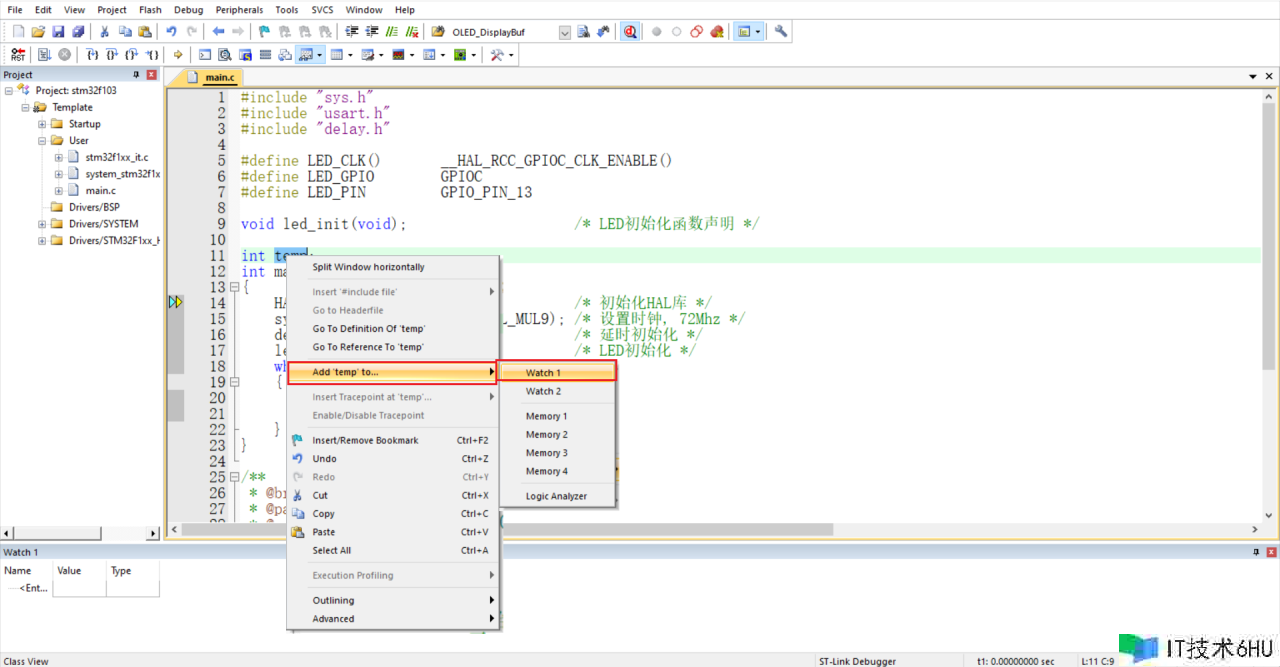Click the RST reset CPU icon

(x=18, y=55)
